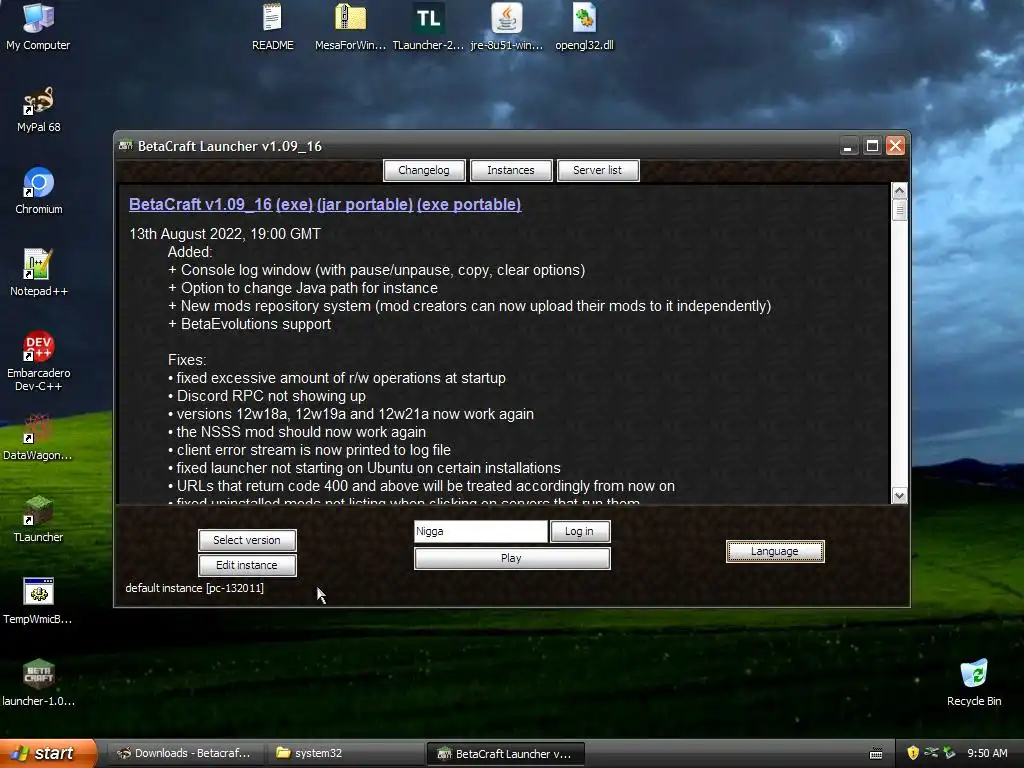
Task: Open the Windows start menu
Action: [48, 753]
